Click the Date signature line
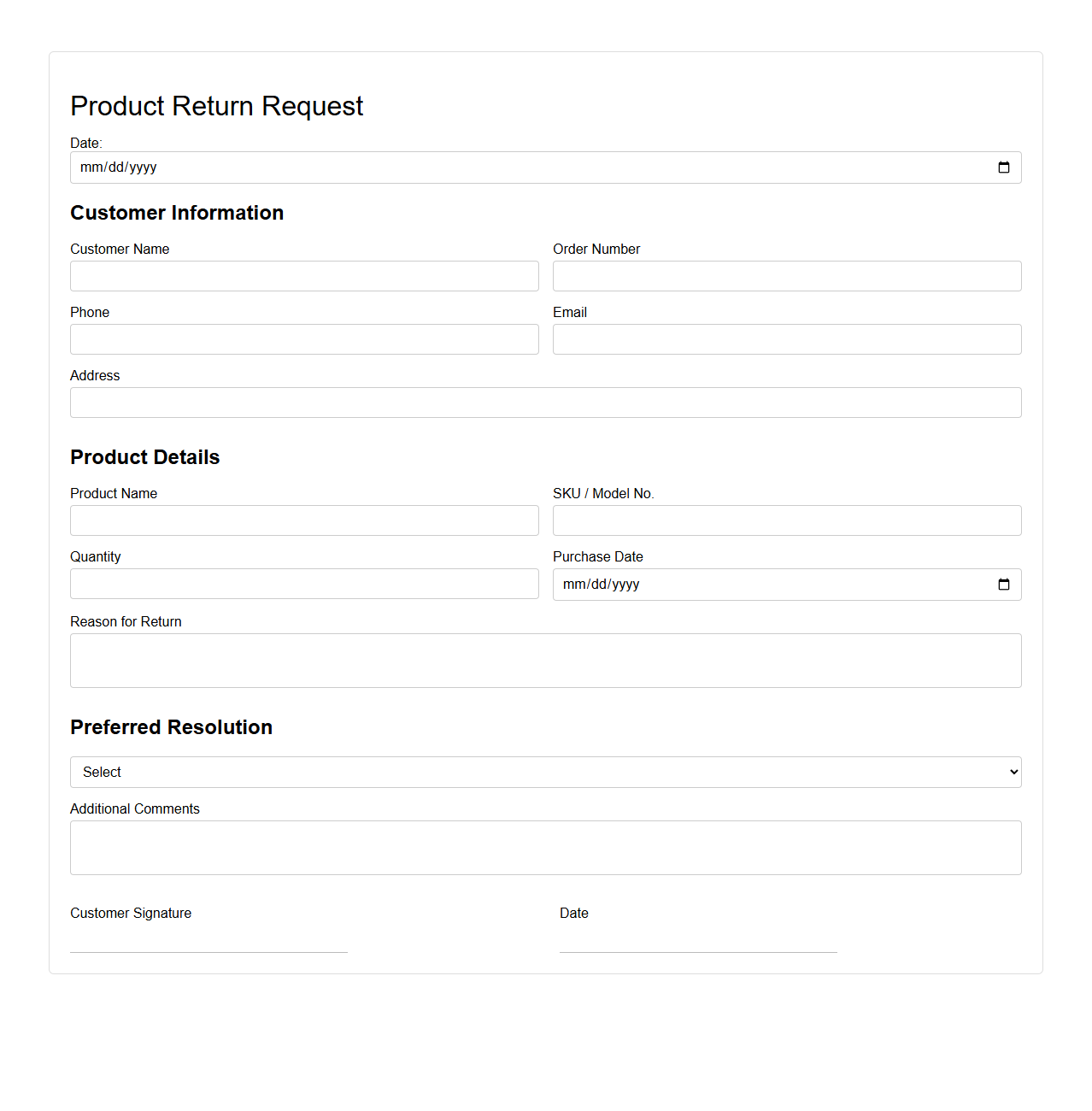Image resolution: width=1092 pixels, height=1111 pixels. click(x=697, y=951)
